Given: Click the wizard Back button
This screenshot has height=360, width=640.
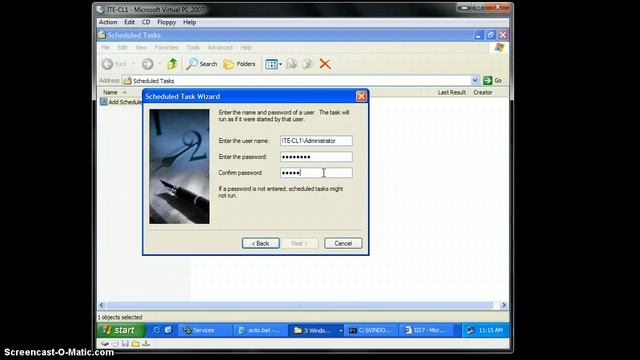Looking at the screenshot, I should click(x=260, y=243).
